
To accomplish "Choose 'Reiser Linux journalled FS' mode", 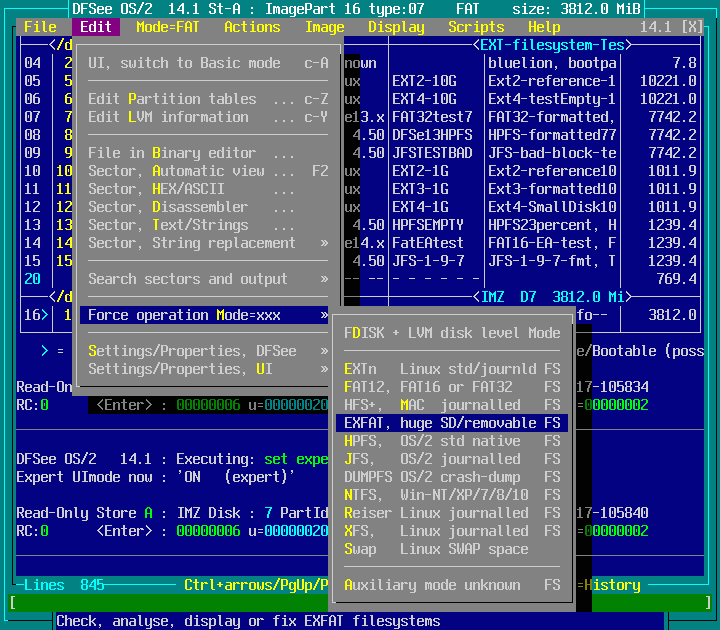I will (x=452, y=513).
